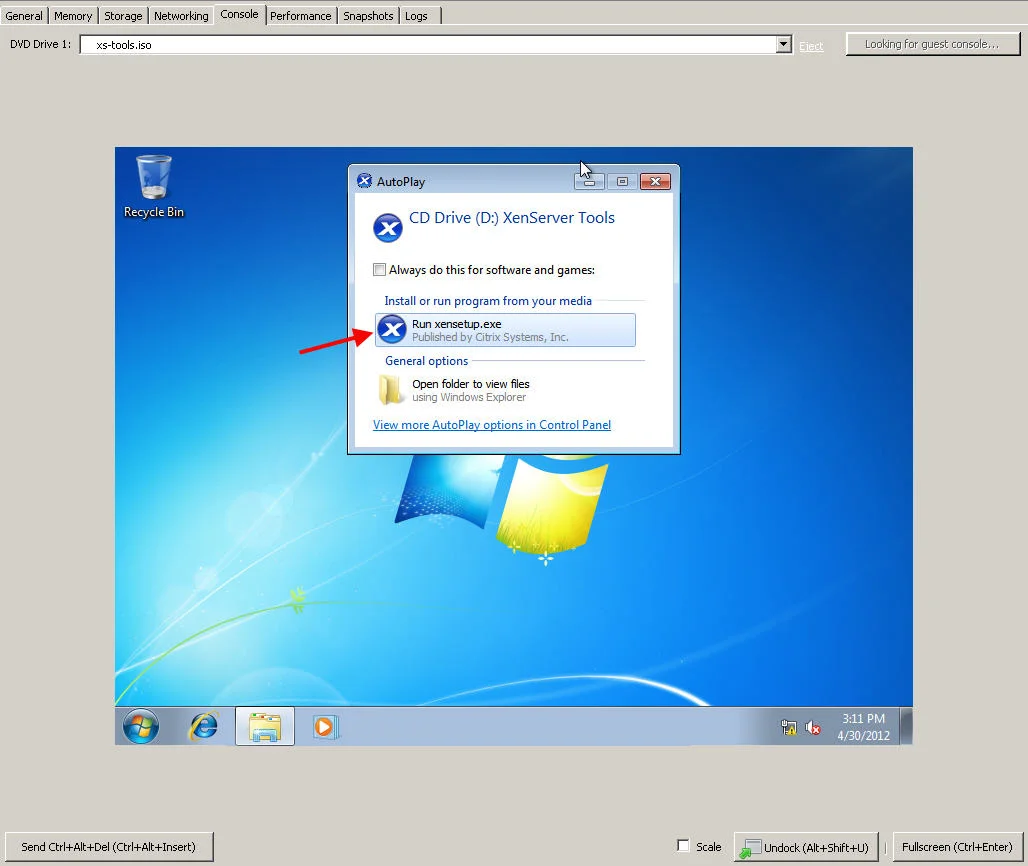This screenshot has height=866, width=1028.
Task: Switch to the Performance tab
Action: click(x=300, y=16)
